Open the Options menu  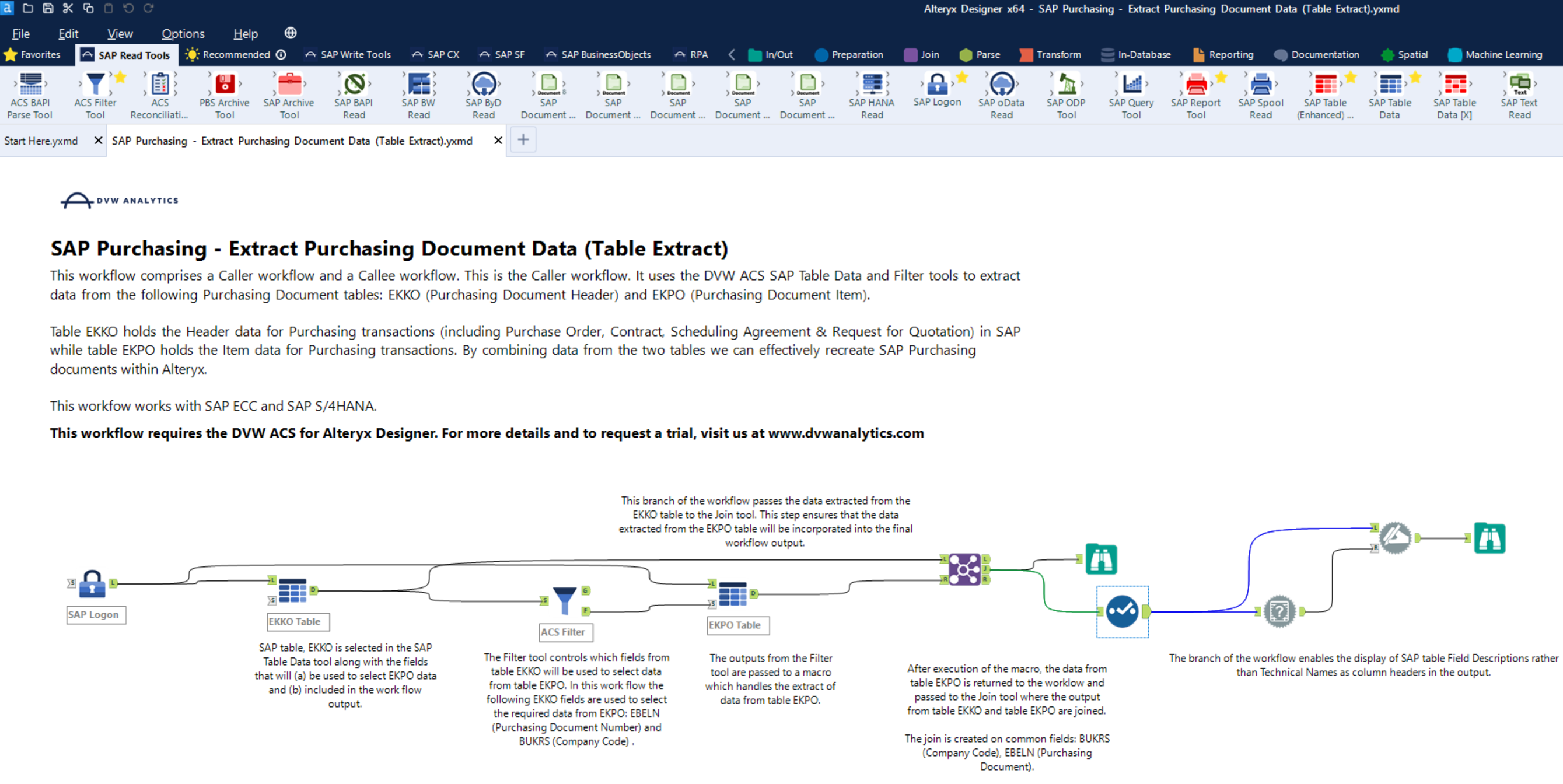coord(183,33)
